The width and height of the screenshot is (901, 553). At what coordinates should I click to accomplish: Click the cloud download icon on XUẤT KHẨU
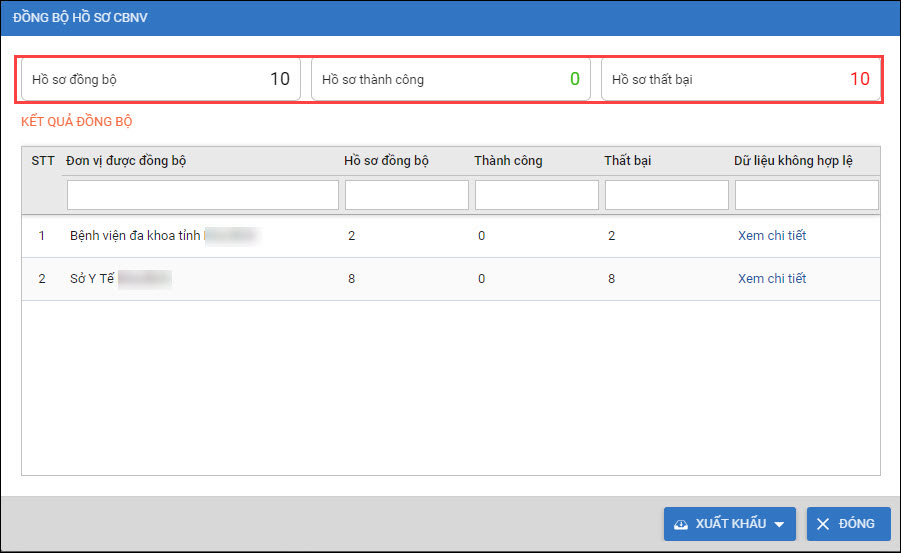(681, 524)
